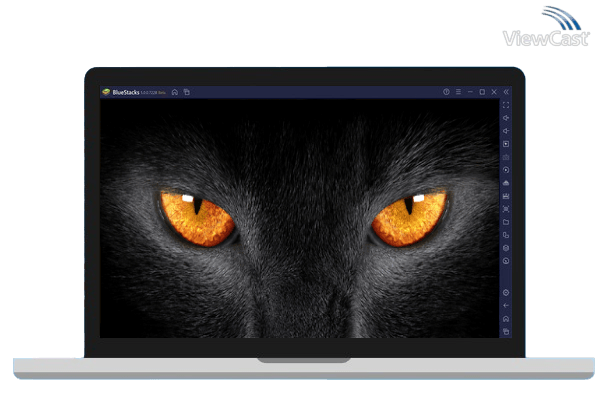The image size is (602, 414).
Task: Click the circular icon below the cube icon
Action: tap(506, 261)
